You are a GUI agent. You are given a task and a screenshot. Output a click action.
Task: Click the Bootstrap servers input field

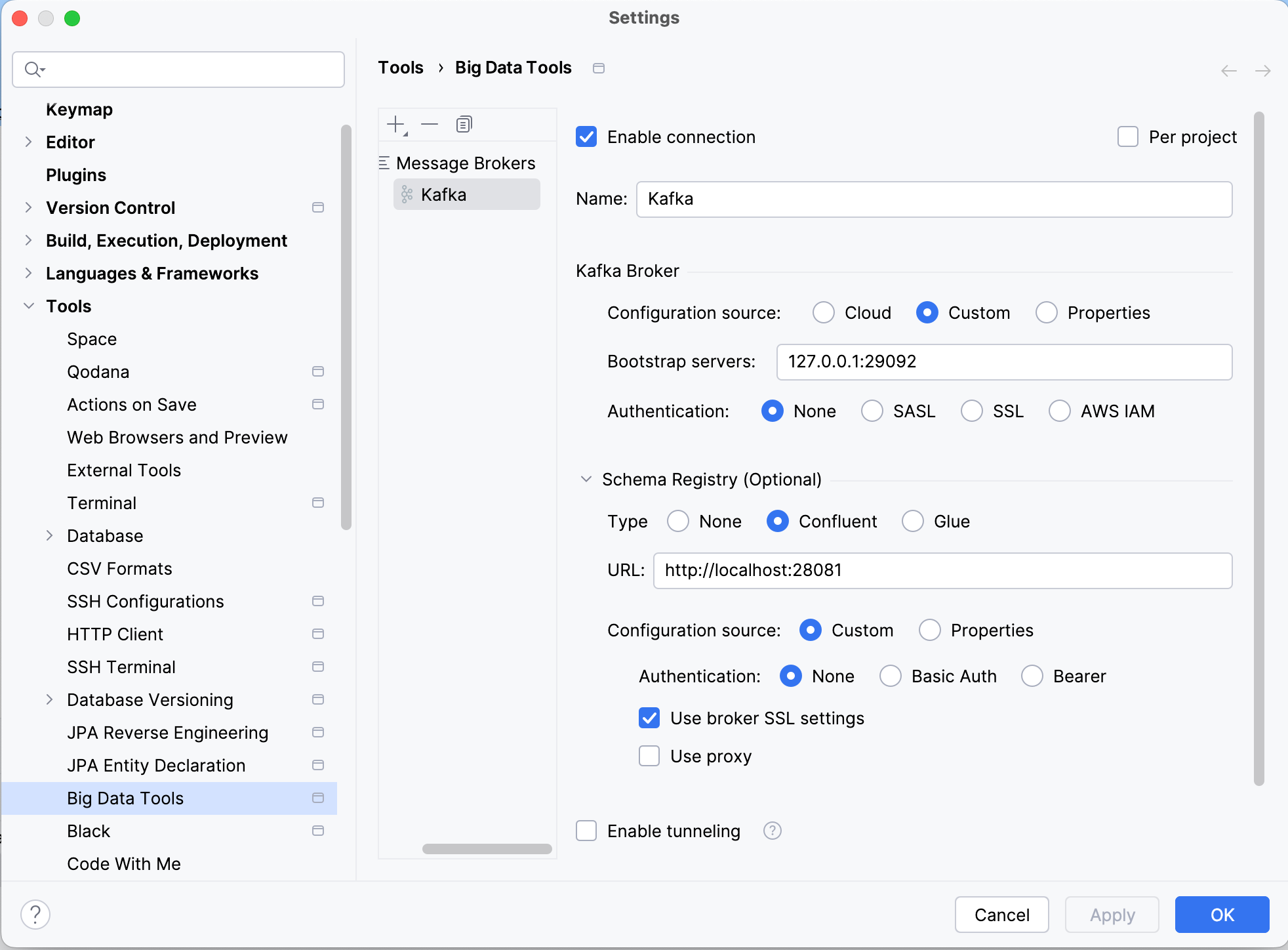click(1003, 361)
